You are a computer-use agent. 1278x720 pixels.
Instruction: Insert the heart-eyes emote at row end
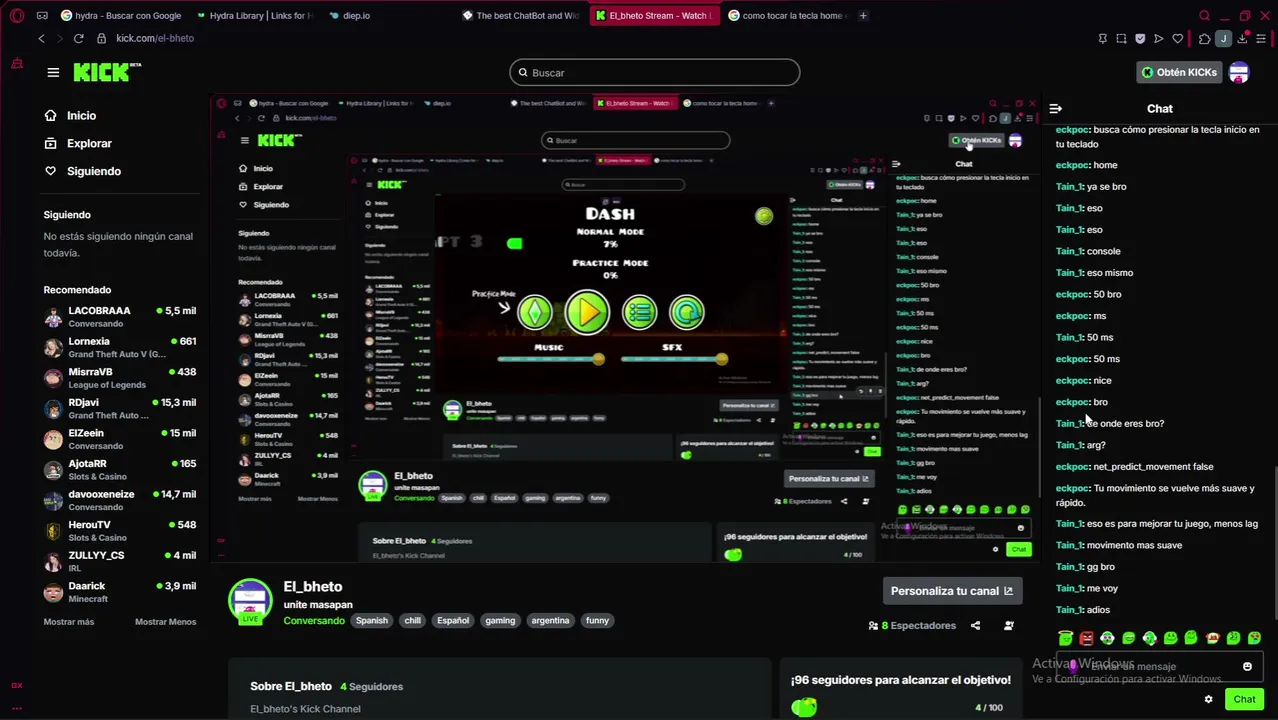[1254, 638]
